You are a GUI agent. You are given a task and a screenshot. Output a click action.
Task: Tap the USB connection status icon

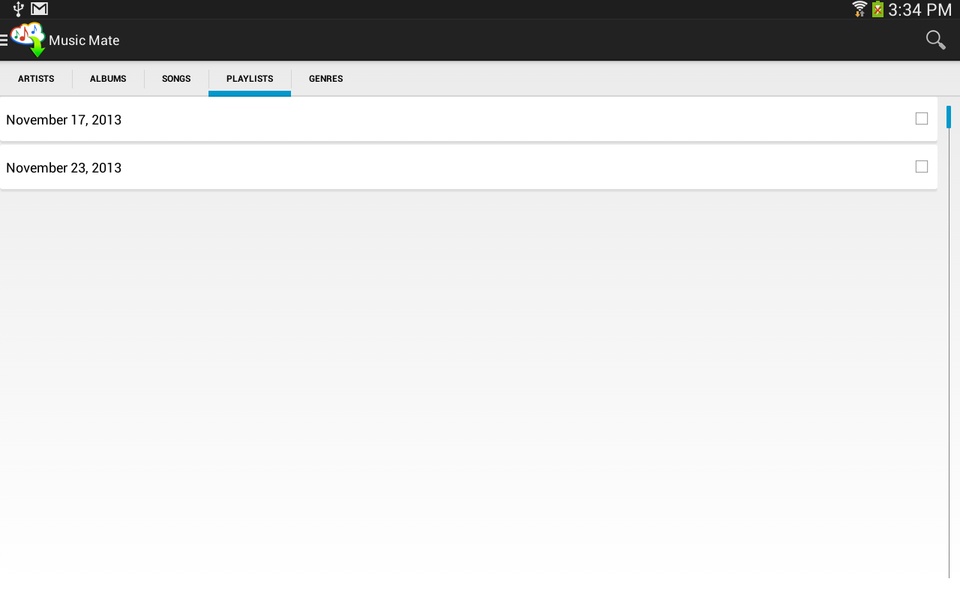(18, 9)
